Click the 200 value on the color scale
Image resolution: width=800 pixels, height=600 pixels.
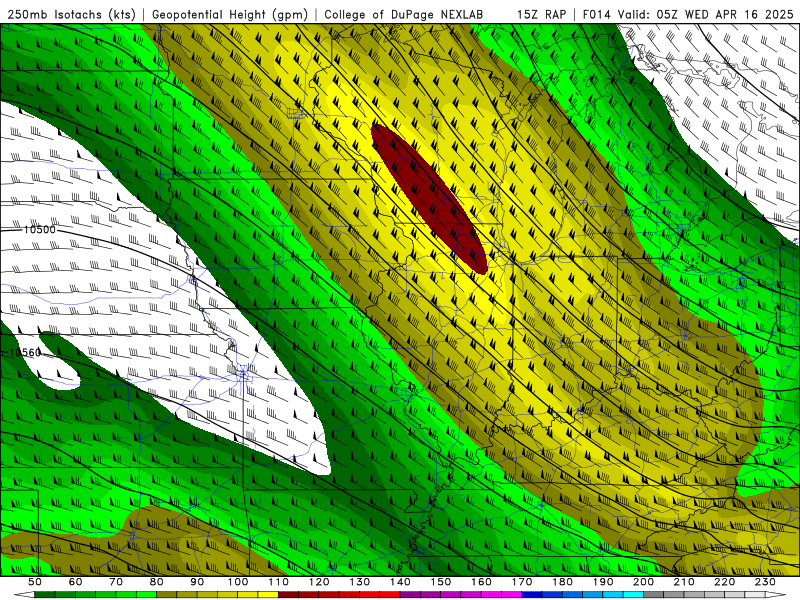coord(643,582)
